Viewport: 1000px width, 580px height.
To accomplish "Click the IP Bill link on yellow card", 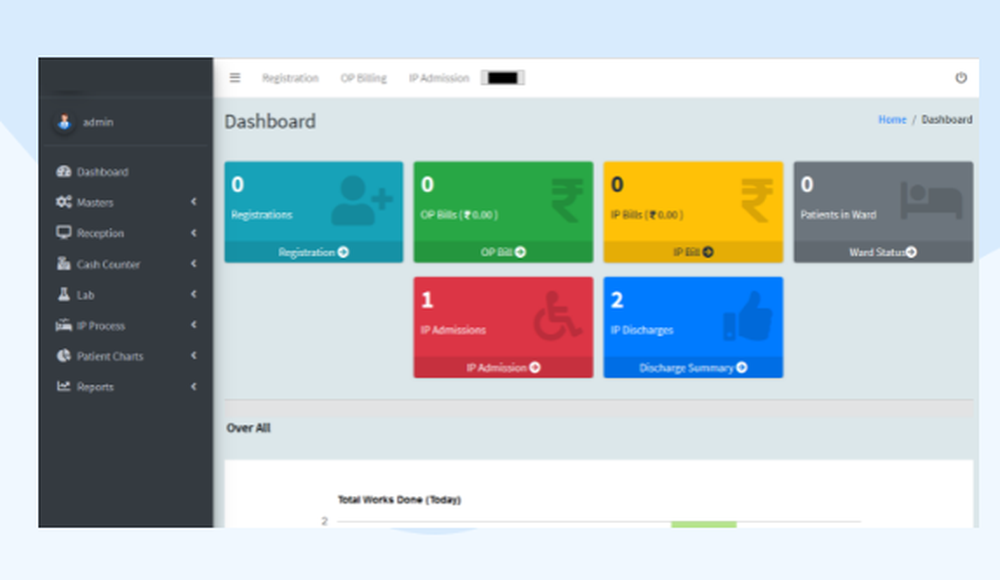I will pos(686,252).
